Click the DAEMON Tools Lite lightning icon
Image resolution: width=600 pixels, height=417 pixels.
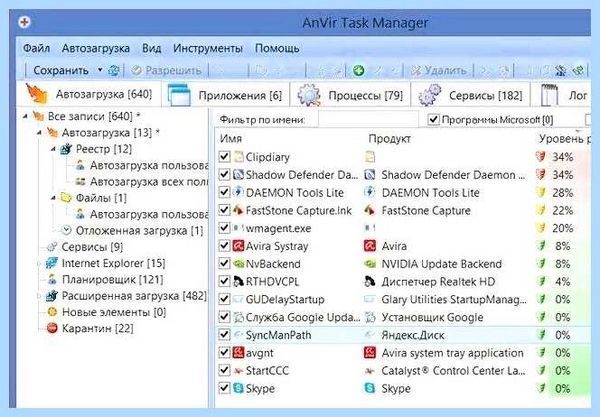pyautogui.click(x=239, y=192)
